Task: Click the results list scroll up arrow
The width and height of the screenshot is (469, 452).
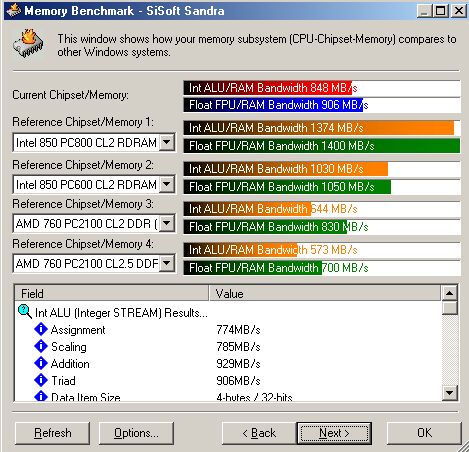Action: coord(449,293)
